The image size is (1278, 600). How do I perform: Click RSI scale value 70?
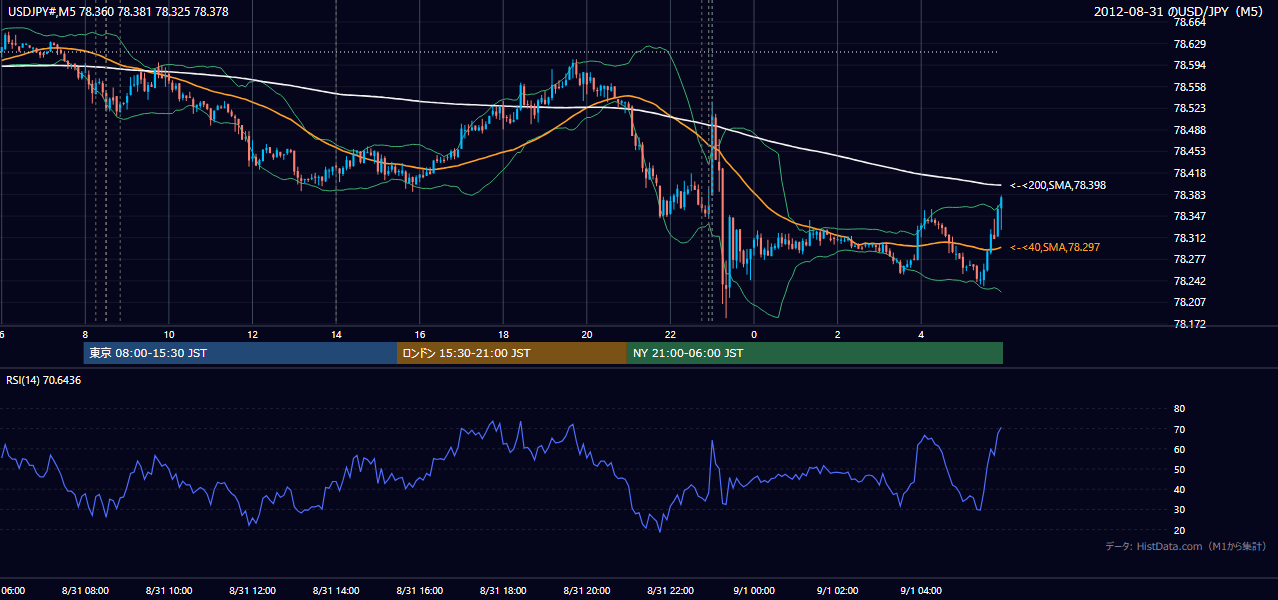(x=1179, y=429)
